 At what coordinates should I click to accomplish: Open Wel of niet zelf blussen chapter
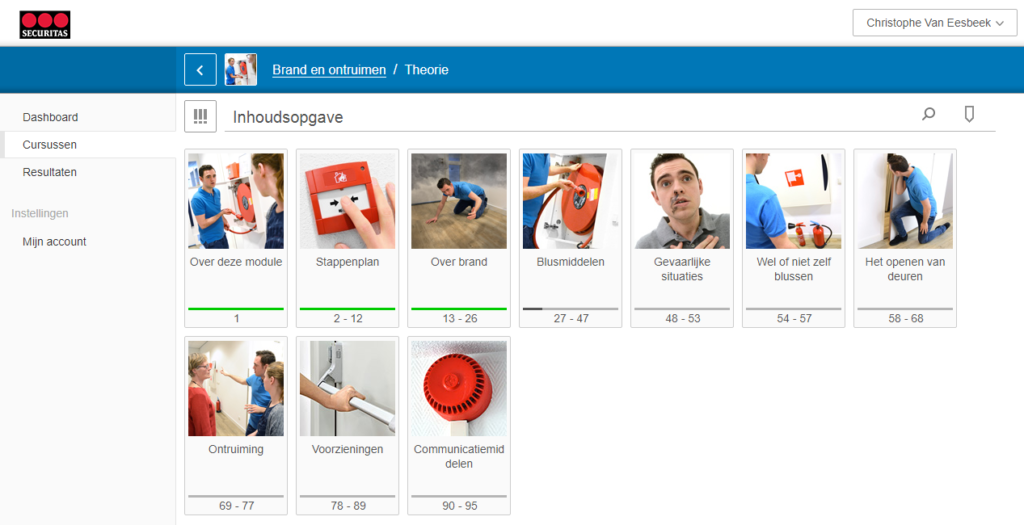click(x=794, y=238)
